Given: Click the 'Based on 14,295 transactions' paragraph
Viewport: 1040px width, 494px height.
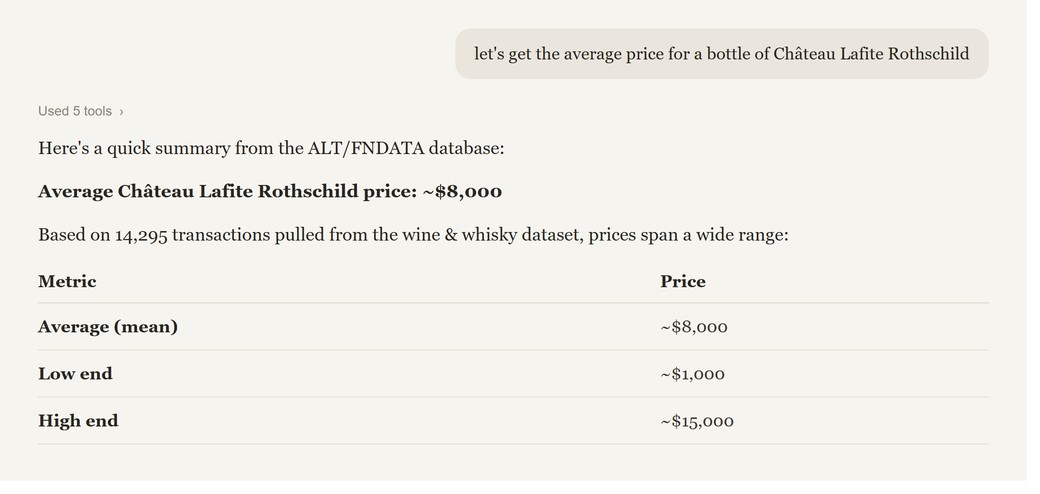Looking at the screenshot, I should point(413,235).
